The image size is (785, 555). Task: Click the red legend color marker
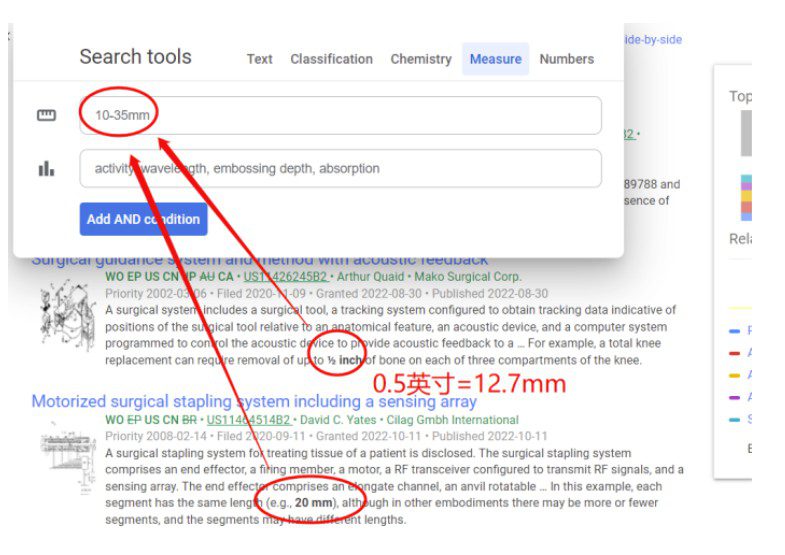(734, 353)
